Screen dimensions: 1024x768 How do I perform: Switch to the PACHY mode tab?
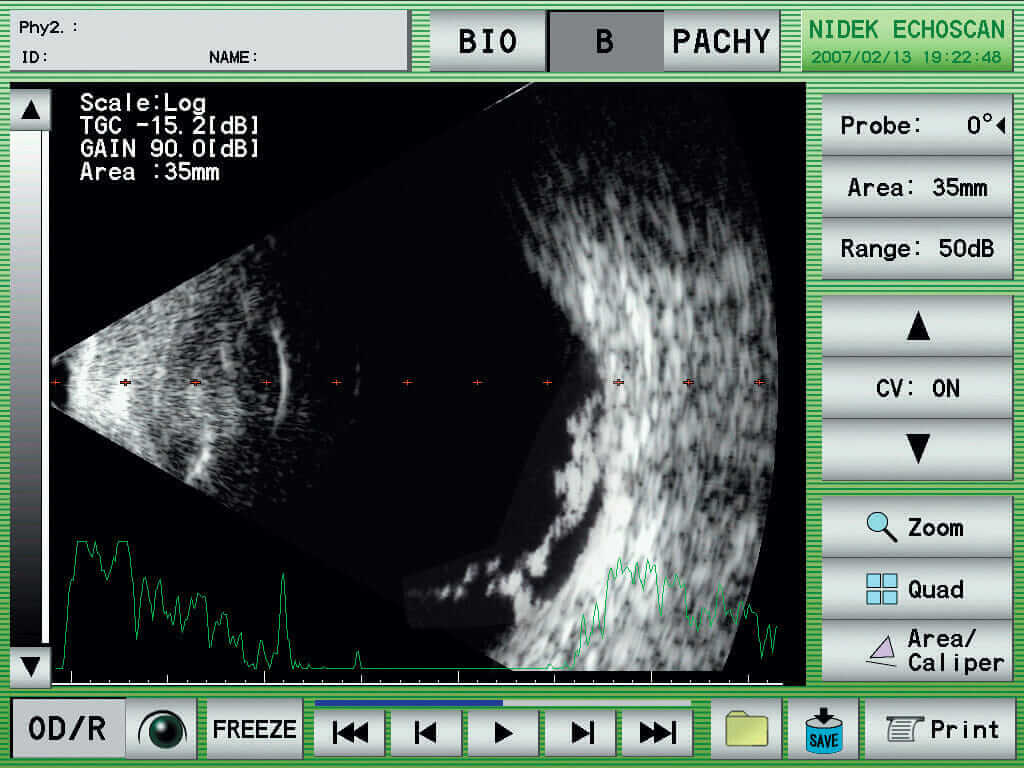[x=721, y=42]
